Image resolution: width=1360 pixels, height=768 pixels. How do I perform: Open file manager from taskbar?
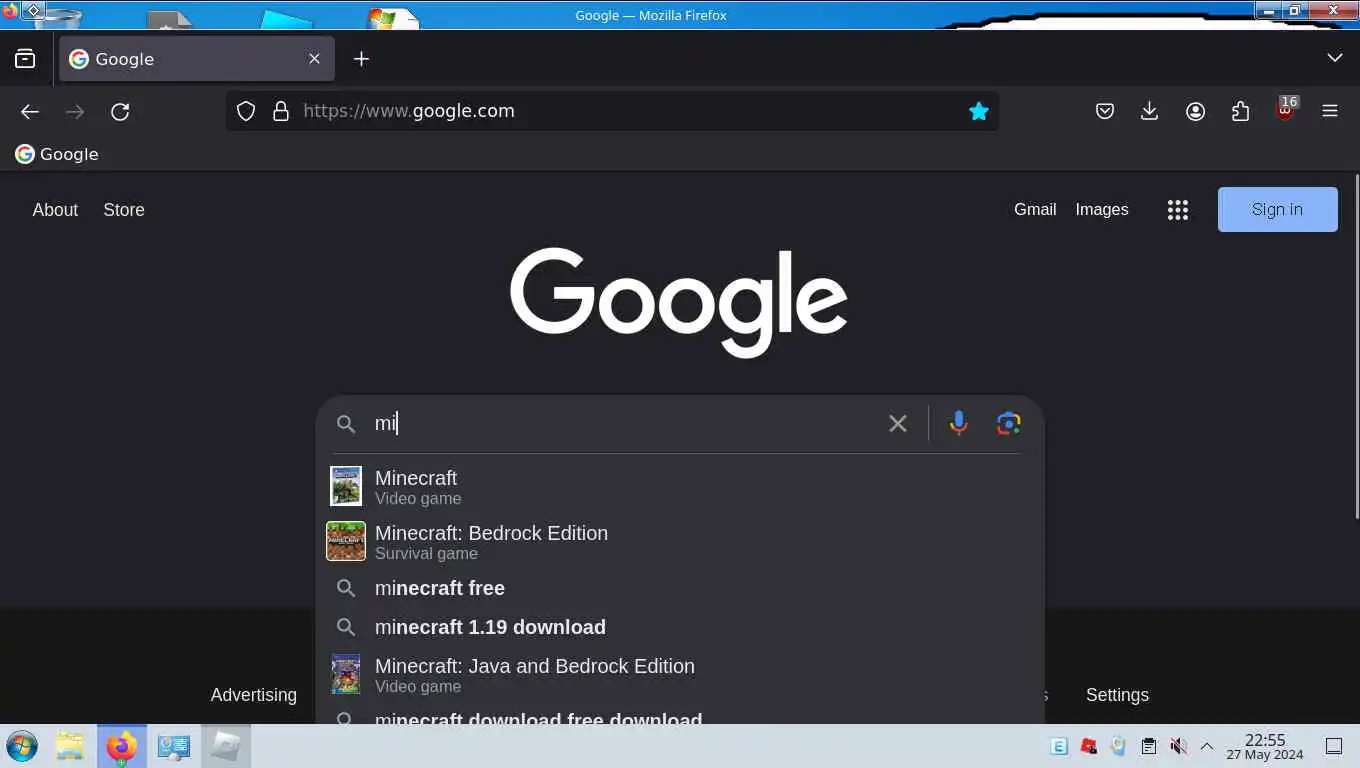(70, 746)
